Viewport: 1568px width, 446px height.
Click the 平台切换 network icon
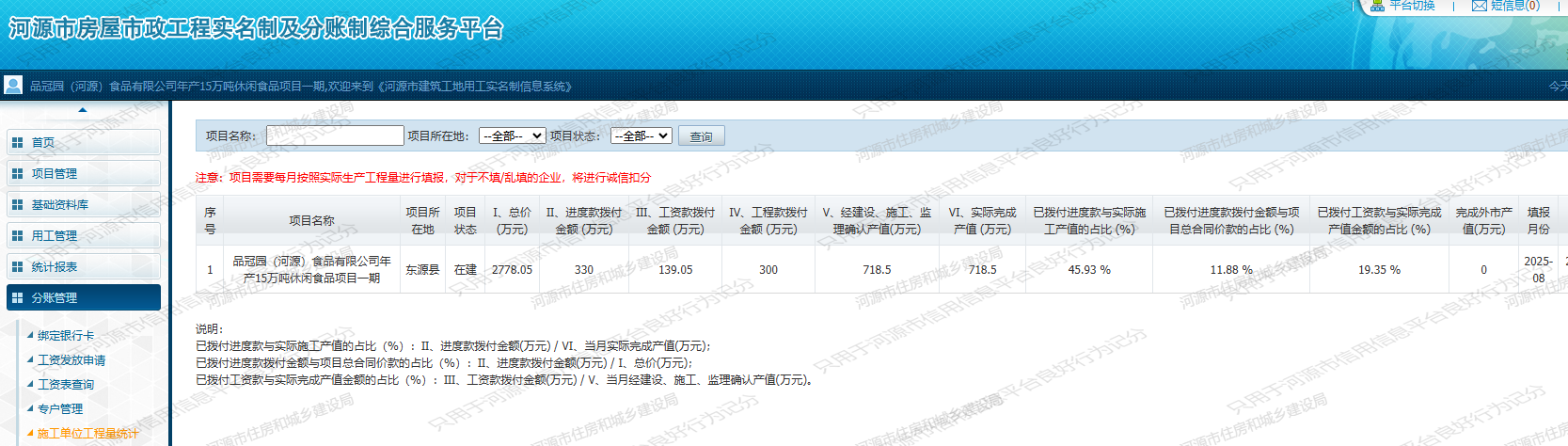pyautogui.click(x=1377, y=5)
